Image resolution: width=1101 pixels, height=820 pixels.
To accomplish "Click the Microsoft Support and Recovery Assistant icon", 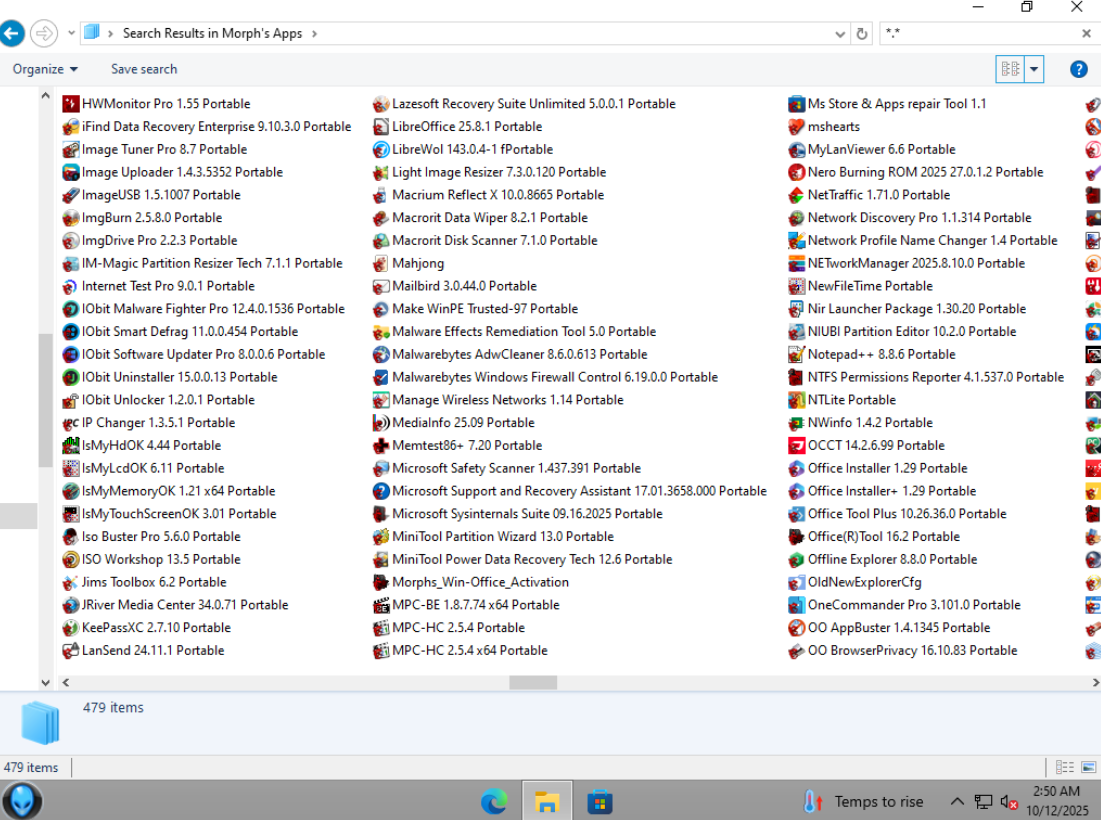I will [381, 491].
